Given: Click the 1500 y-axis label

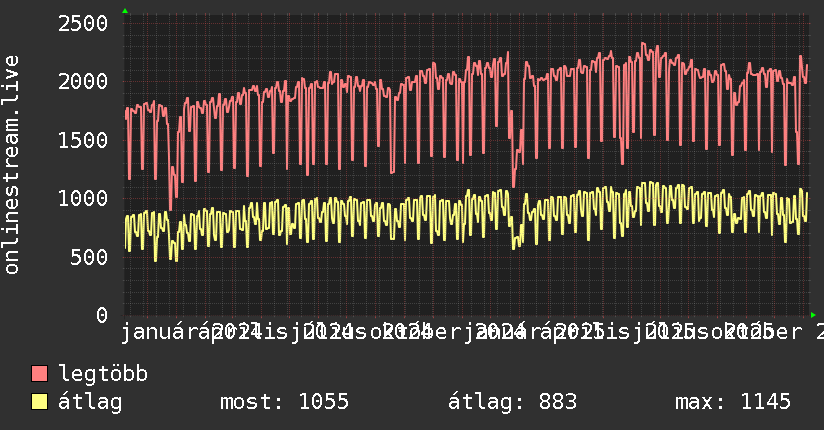Looking at the screenshot, I should tap(83, 140).
